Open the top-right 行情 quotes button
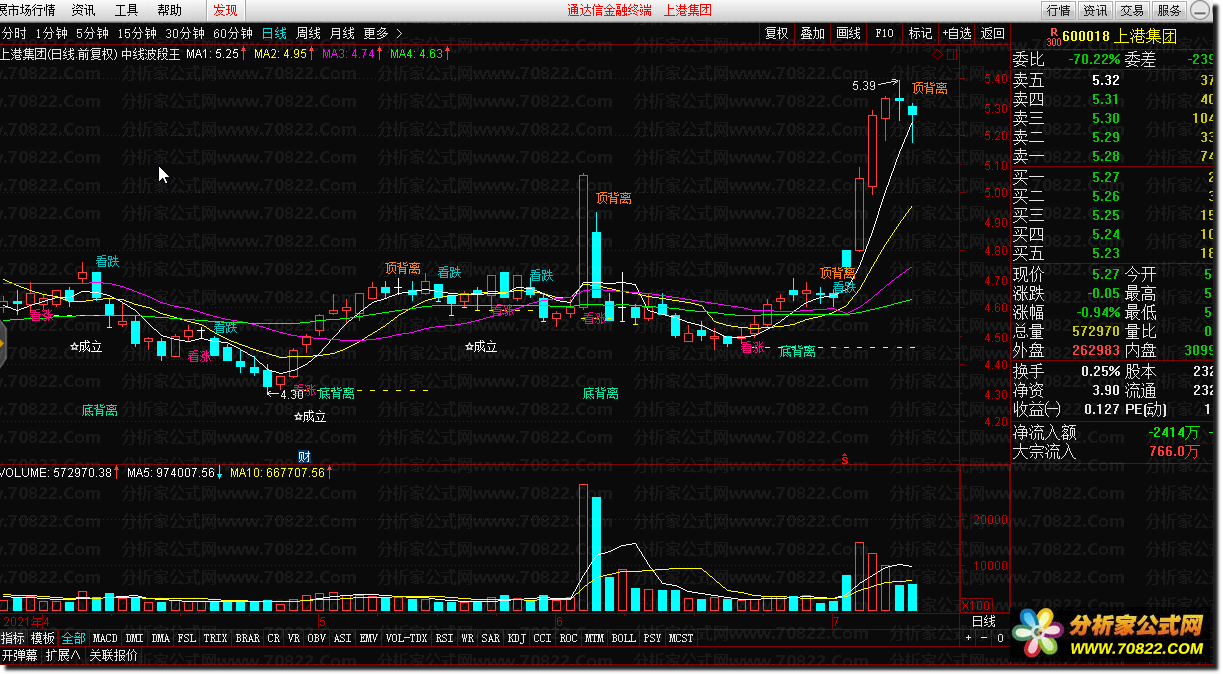The width and height of the screenshot is (1223, 674). coord(1058,10)
